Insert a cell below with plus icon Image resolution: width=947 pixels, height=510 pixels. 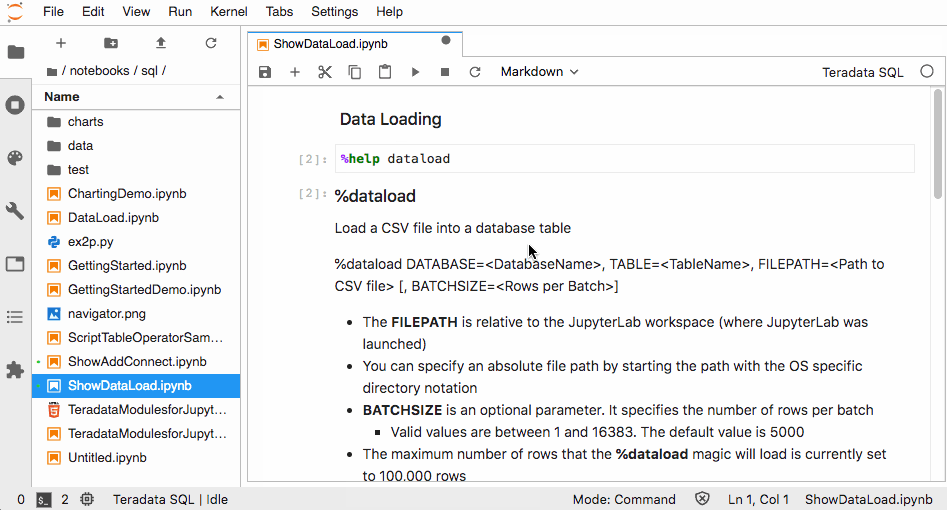(x=295, y=72)
